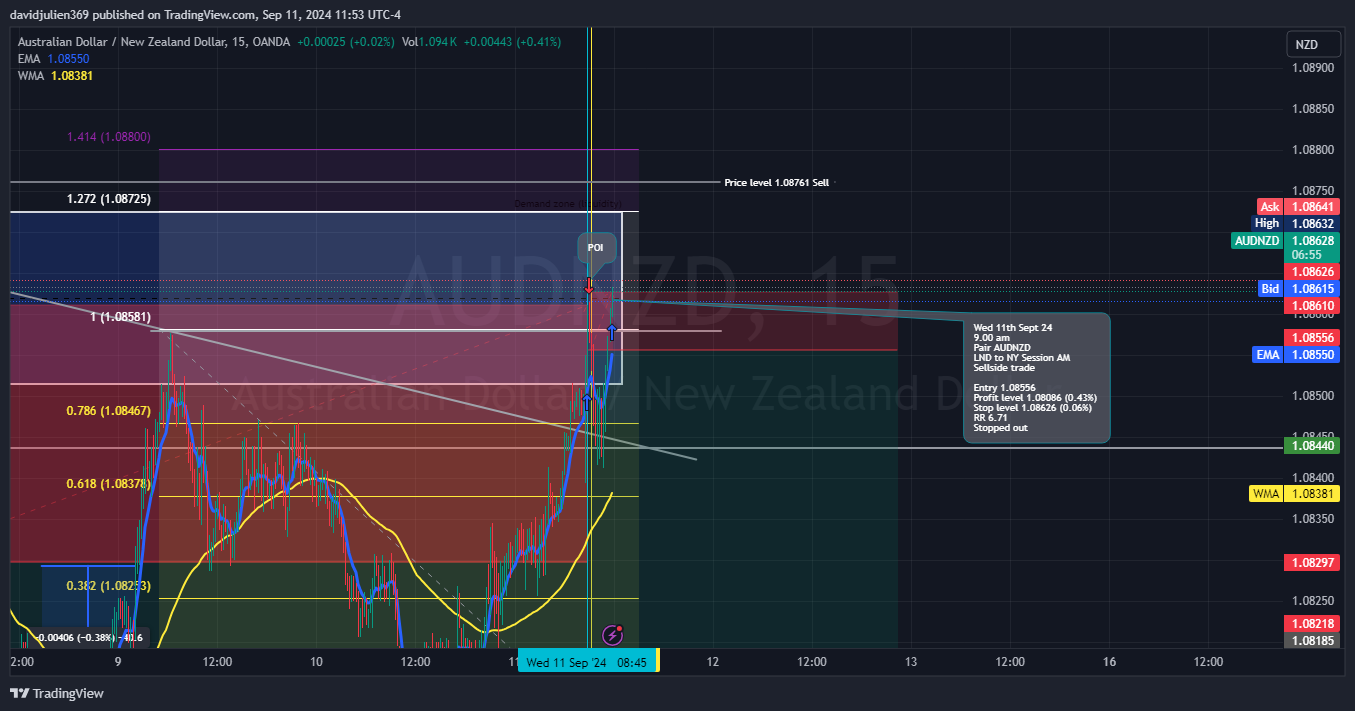The image size is (1355, 711).
Task: Click the 1.272 (1.08725) Fibonacci label
Action: click(109, 199)
